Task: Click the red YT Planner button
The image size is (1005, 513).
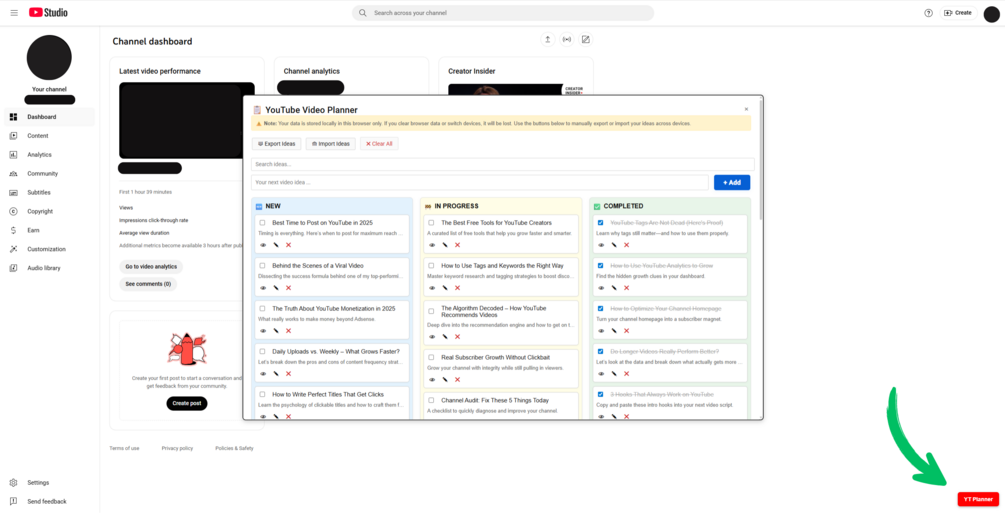Action: tap(978, 500)
